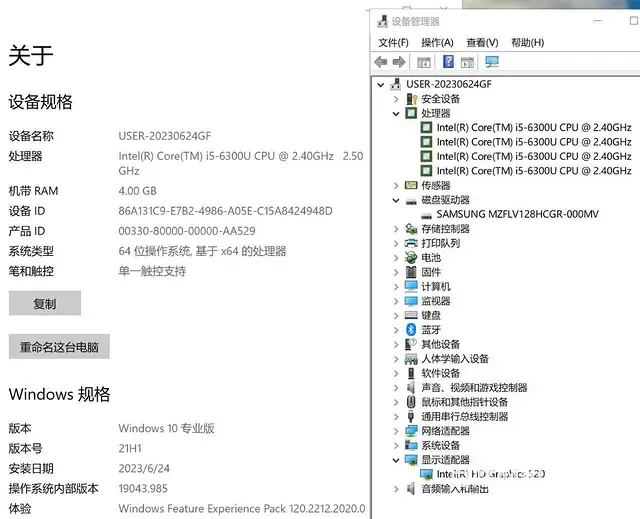Click the 打印队列 printer icon
The width and height of the screenshot is (640, 519).
pos(411,243)
